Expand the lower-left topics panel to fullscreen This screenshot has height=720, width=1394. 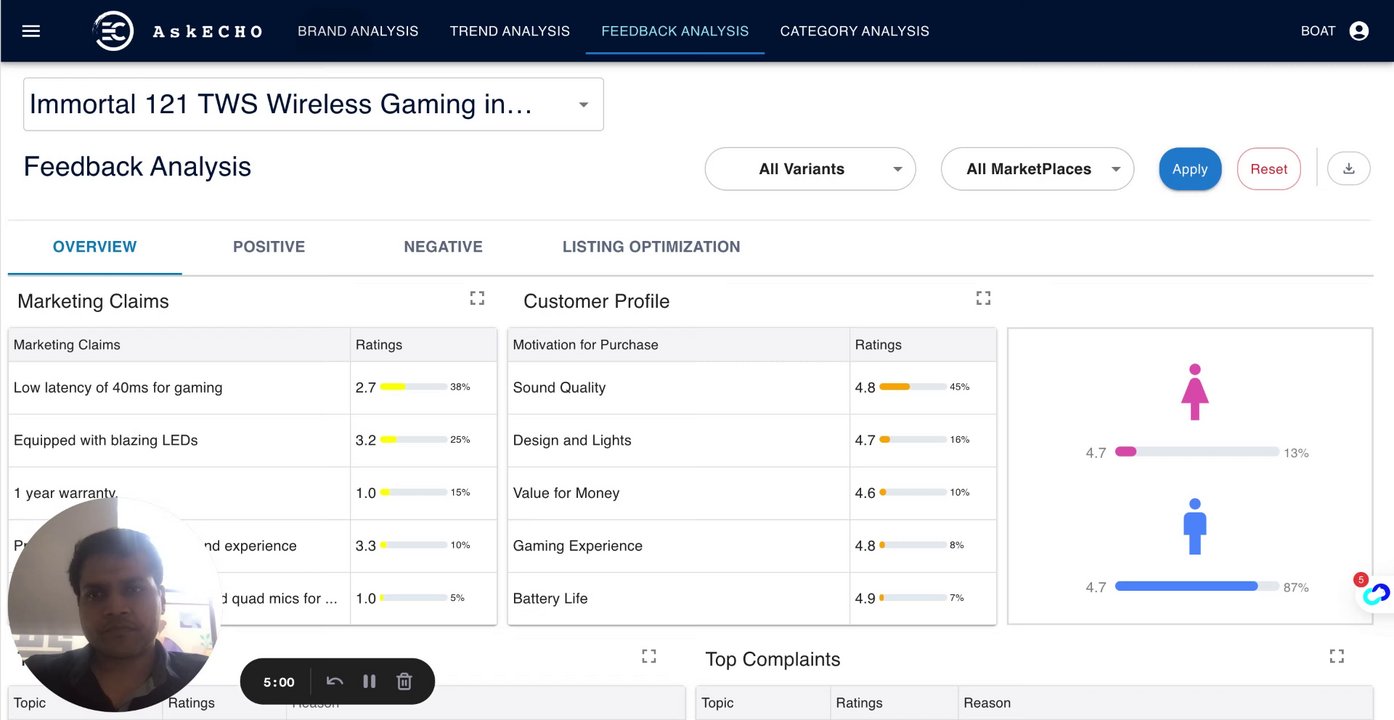[649, 656]
